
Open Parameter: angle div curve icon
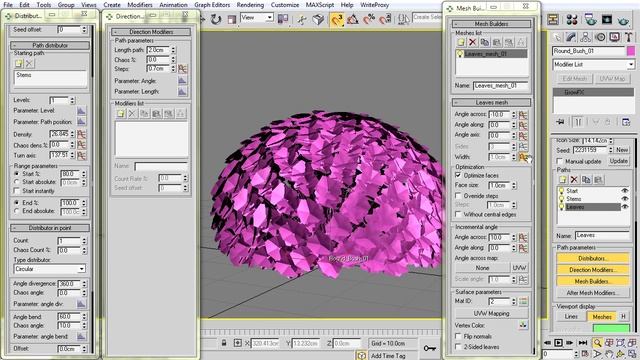tap(81, 304)
